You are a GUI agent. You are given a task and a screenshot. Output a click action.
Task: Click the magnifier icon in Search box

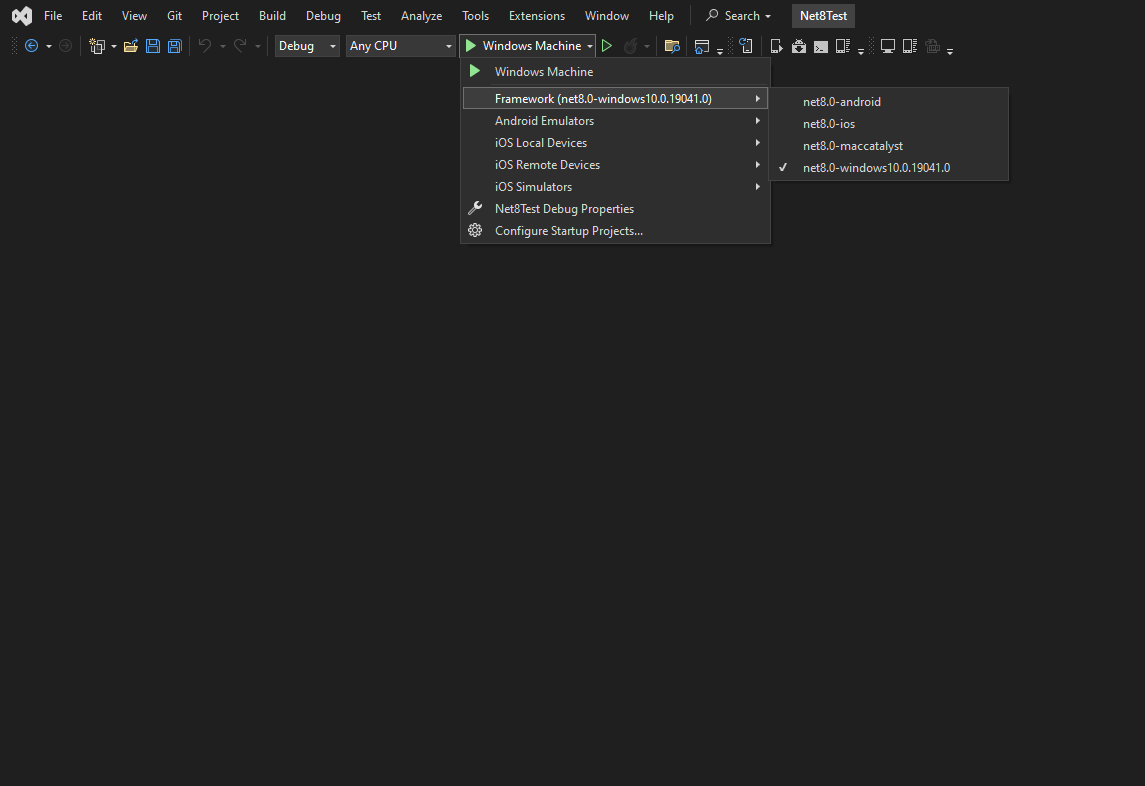pyautogui.click(x=712, y=15)
